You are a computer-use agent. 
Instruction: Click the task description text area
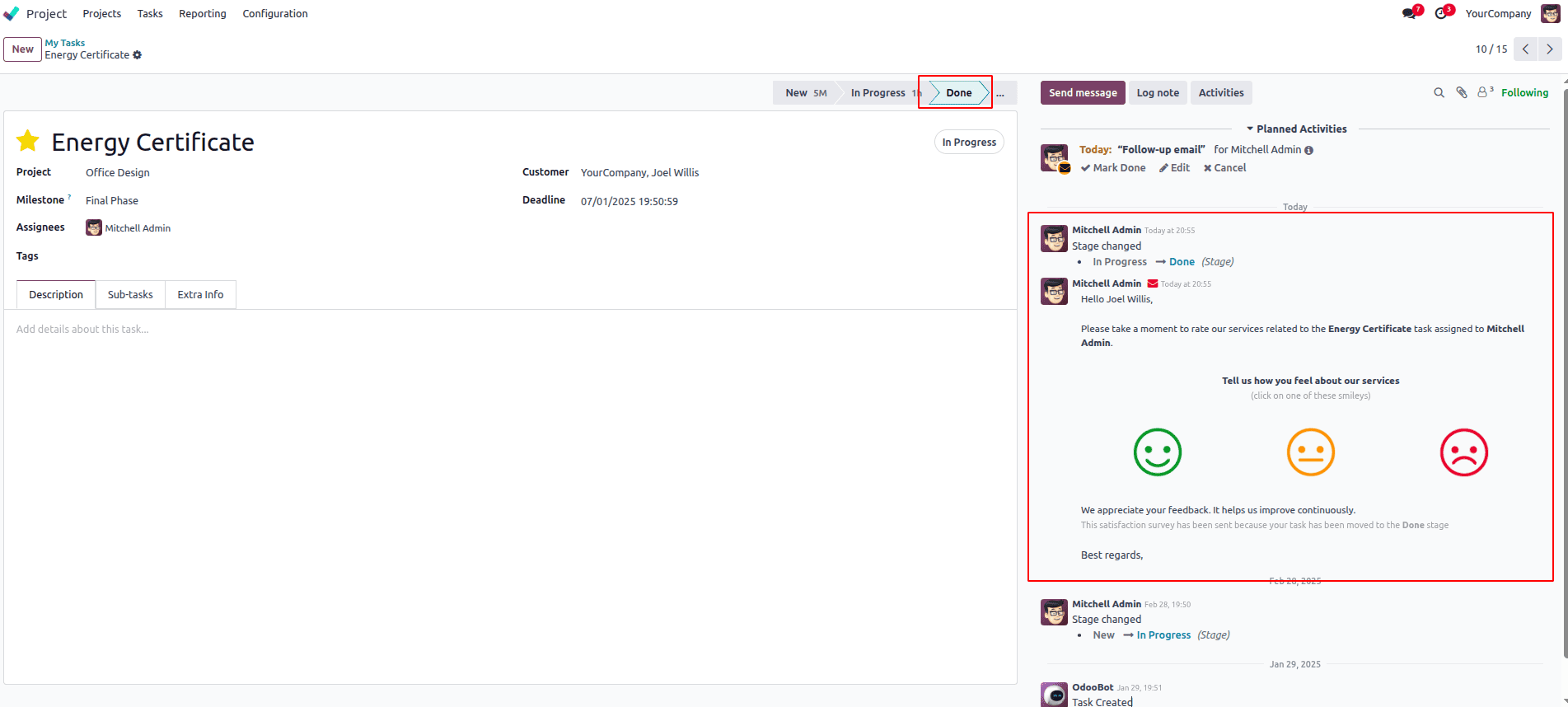pyautogui.click(x=510, y=330)
